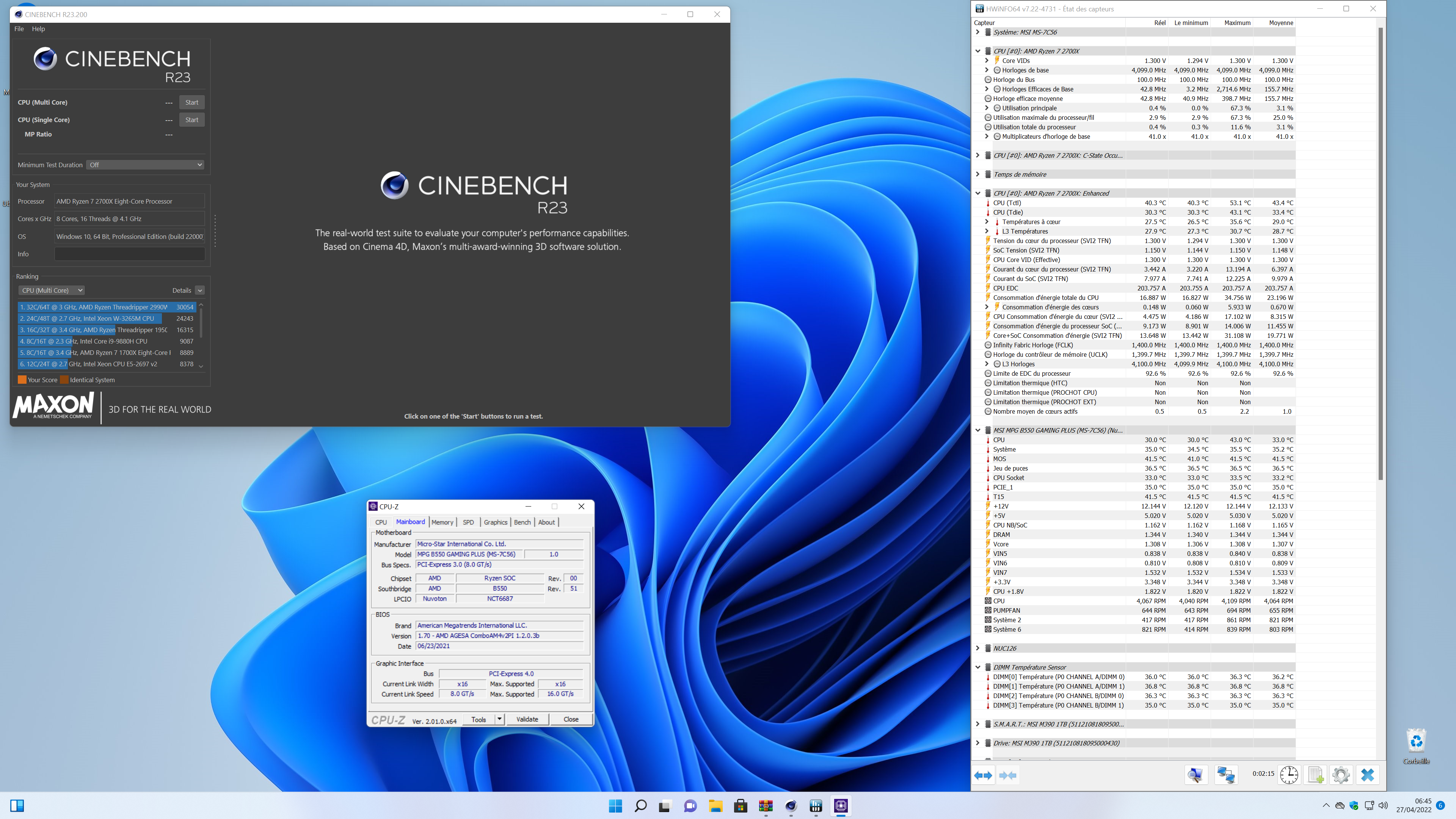Open Minimum Test Duration dropdown
The width and height of the screenshot is (1456, 819).
point(145,165)
